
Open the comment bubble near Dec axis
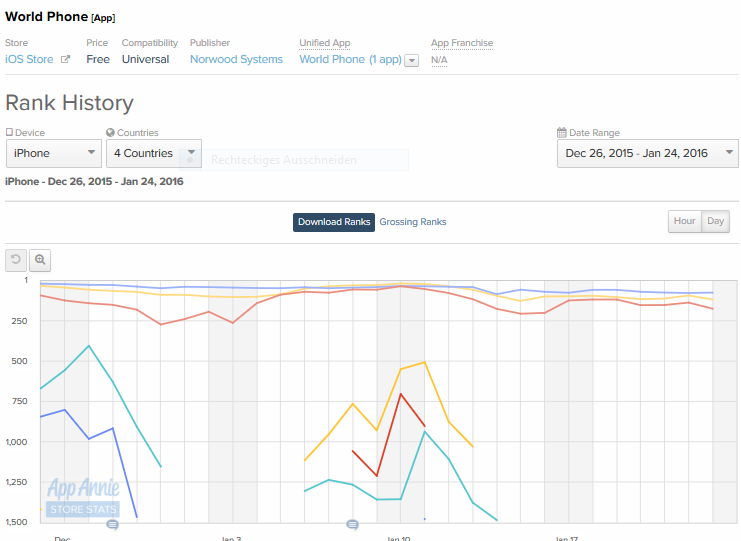(x=112, y=524)
